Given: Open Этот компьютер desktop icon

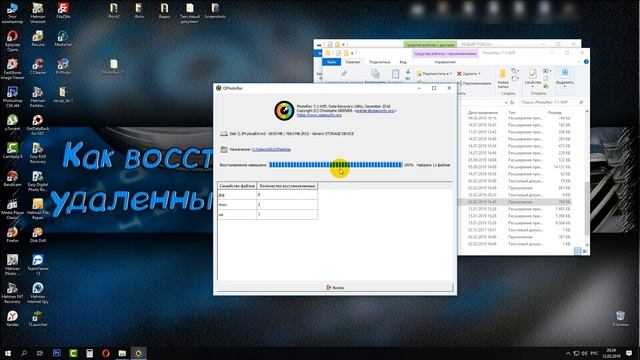Looking at the screenshot, I should tap(12, 13).
